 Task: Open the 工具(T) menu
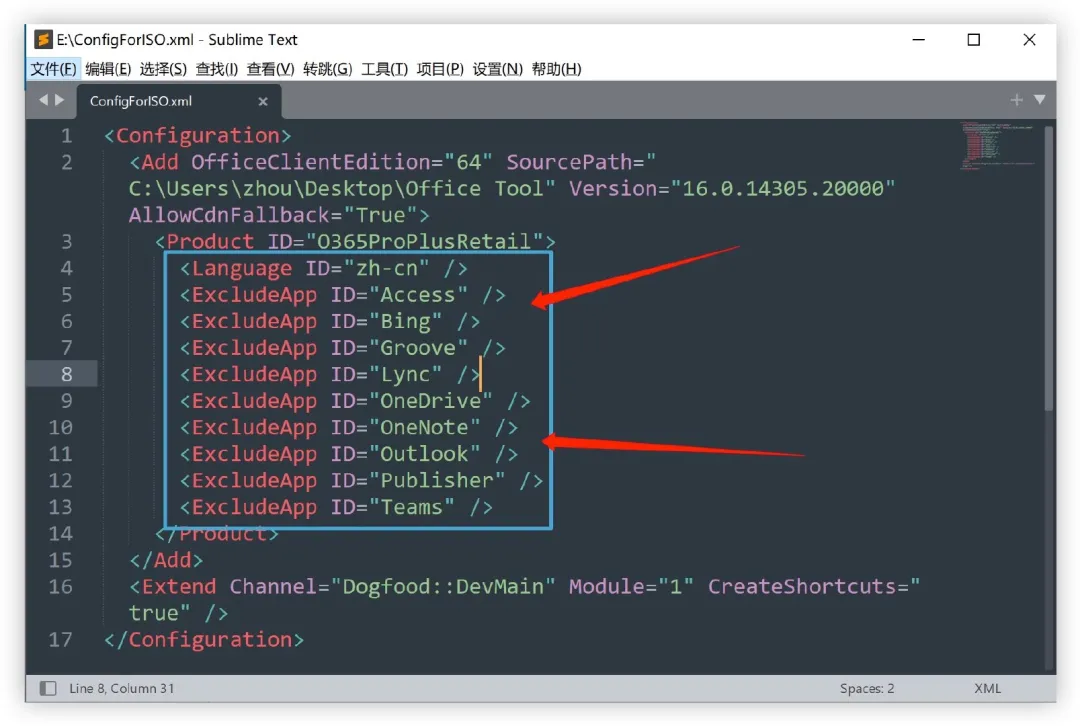pyautogui.click(x=385, y=69)
